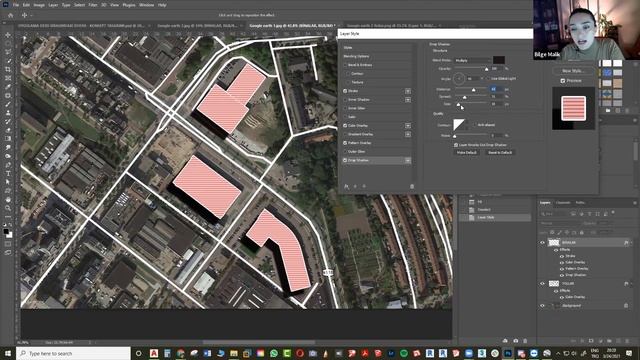Click plus icon beside Stroke effect
The height and width of the screenshot is (360, 640).
[408, 91]
